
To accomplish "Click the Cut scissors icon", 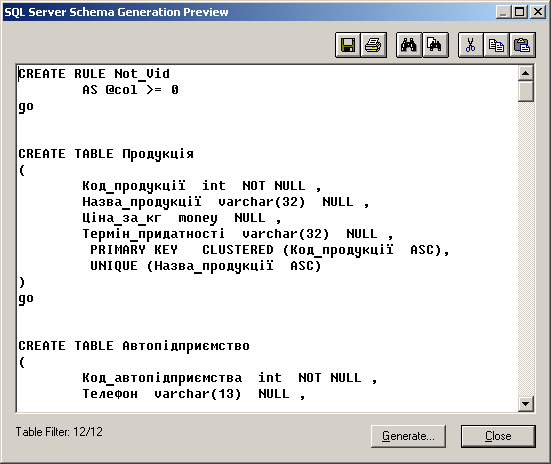I will click(471, 45).
